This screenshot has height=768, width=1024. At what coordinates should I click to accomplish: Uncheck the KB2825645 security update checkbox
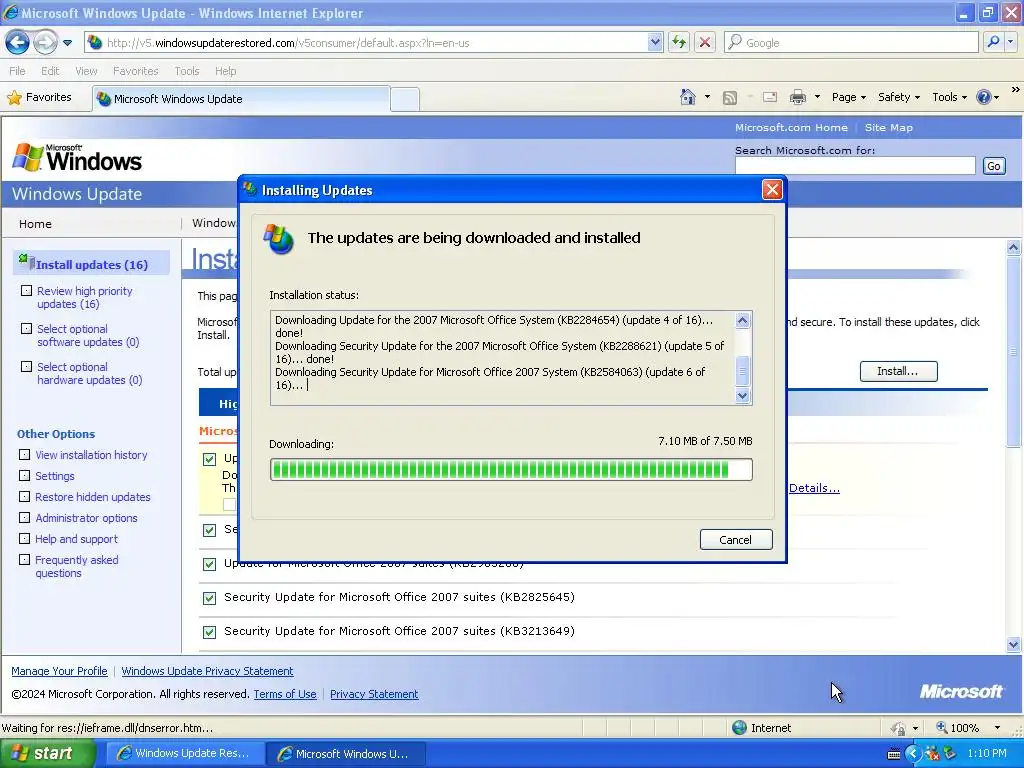click(209, 598)
